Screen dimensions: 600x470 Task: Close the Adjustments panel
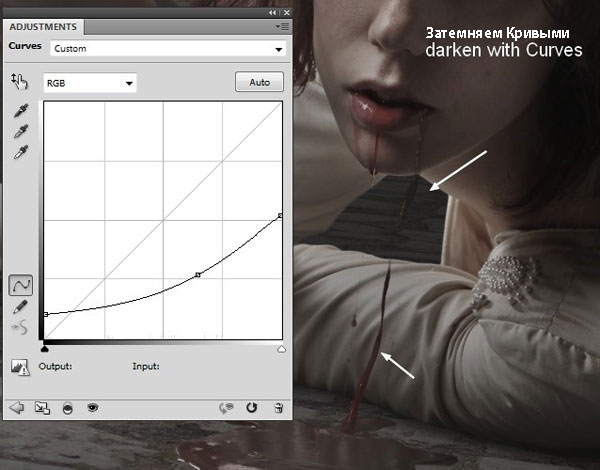click(287, 13)
